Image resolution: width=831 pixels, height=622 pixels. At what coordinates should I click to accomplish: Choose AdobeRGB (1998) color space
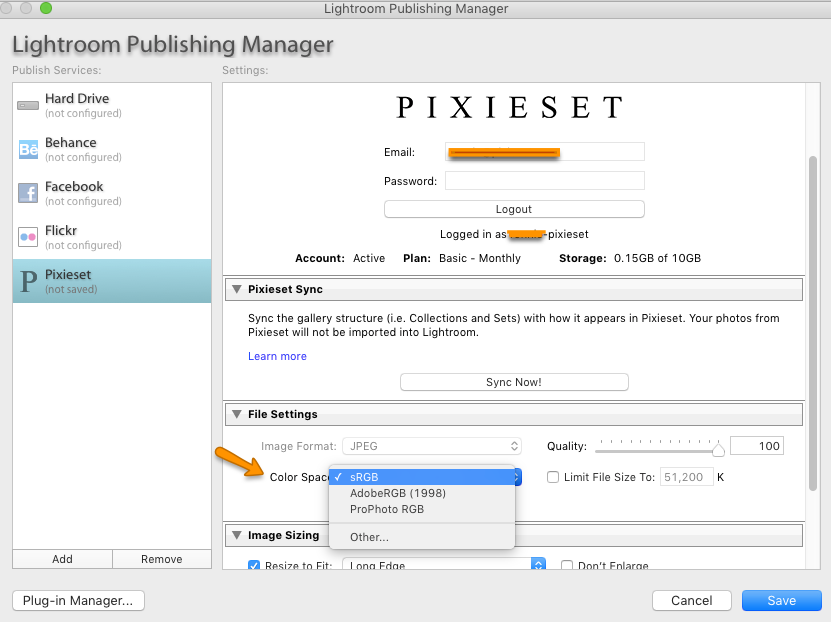pyautogui.click(x=422, y=493)
